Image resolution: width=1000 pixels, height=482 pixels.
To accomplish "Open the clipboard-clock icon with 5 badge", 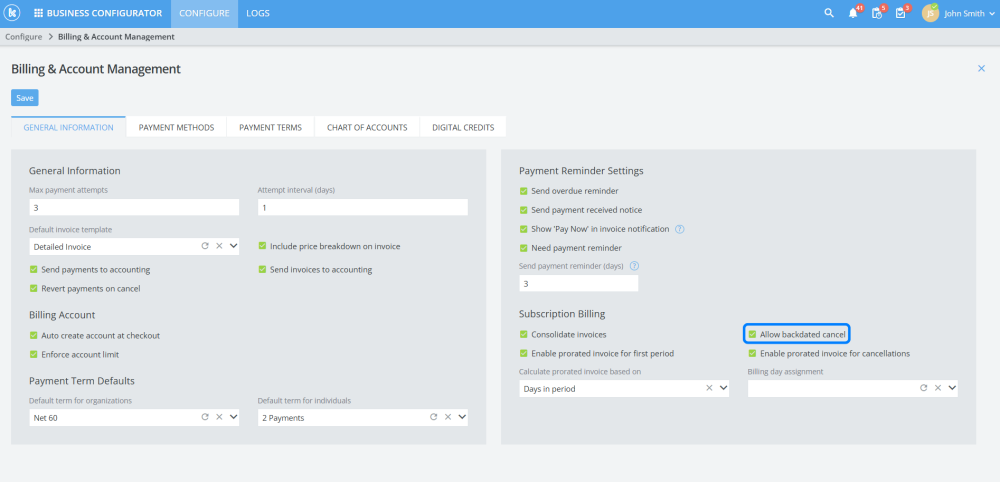I will [x=877, y=13].
